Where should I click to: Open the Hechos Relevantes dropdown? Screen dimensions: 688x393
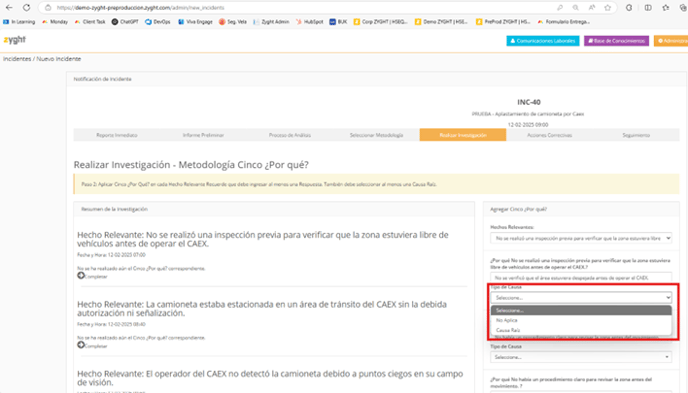pos(581,238)
